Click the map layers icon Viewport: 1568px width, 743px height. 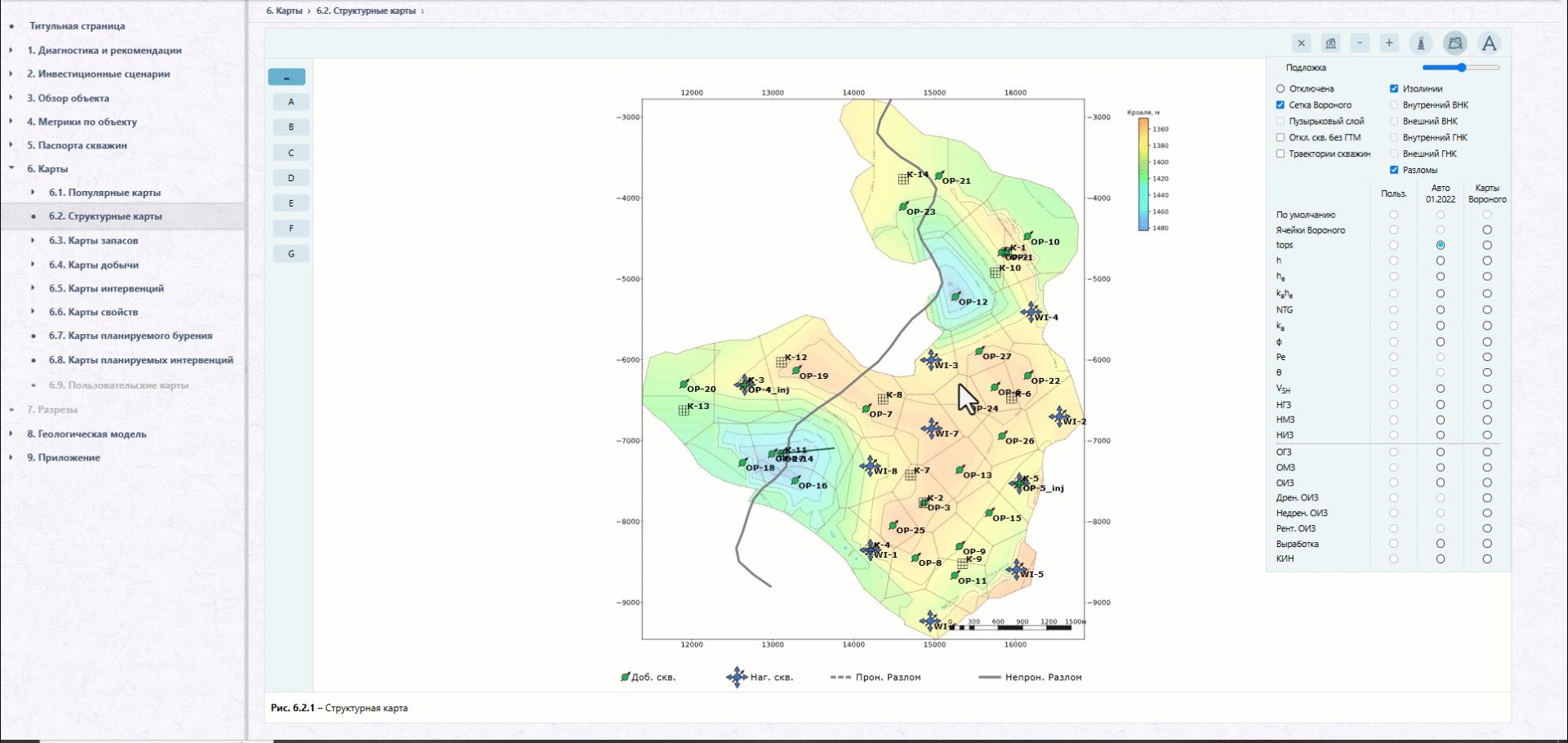[1455, 43]
